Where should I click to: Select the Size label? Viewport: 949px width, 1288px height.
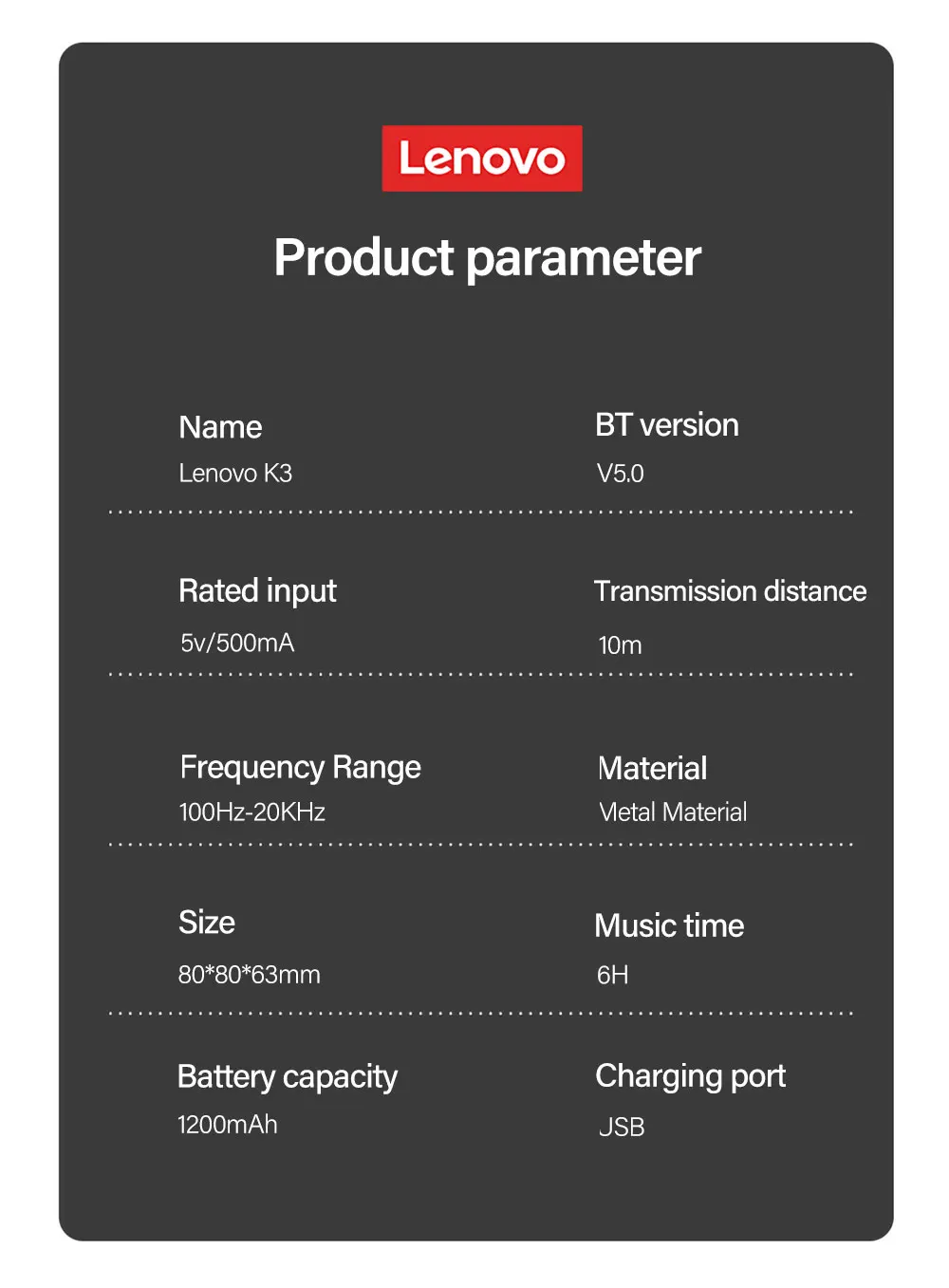pyautogui.click(x=207, y=923)
